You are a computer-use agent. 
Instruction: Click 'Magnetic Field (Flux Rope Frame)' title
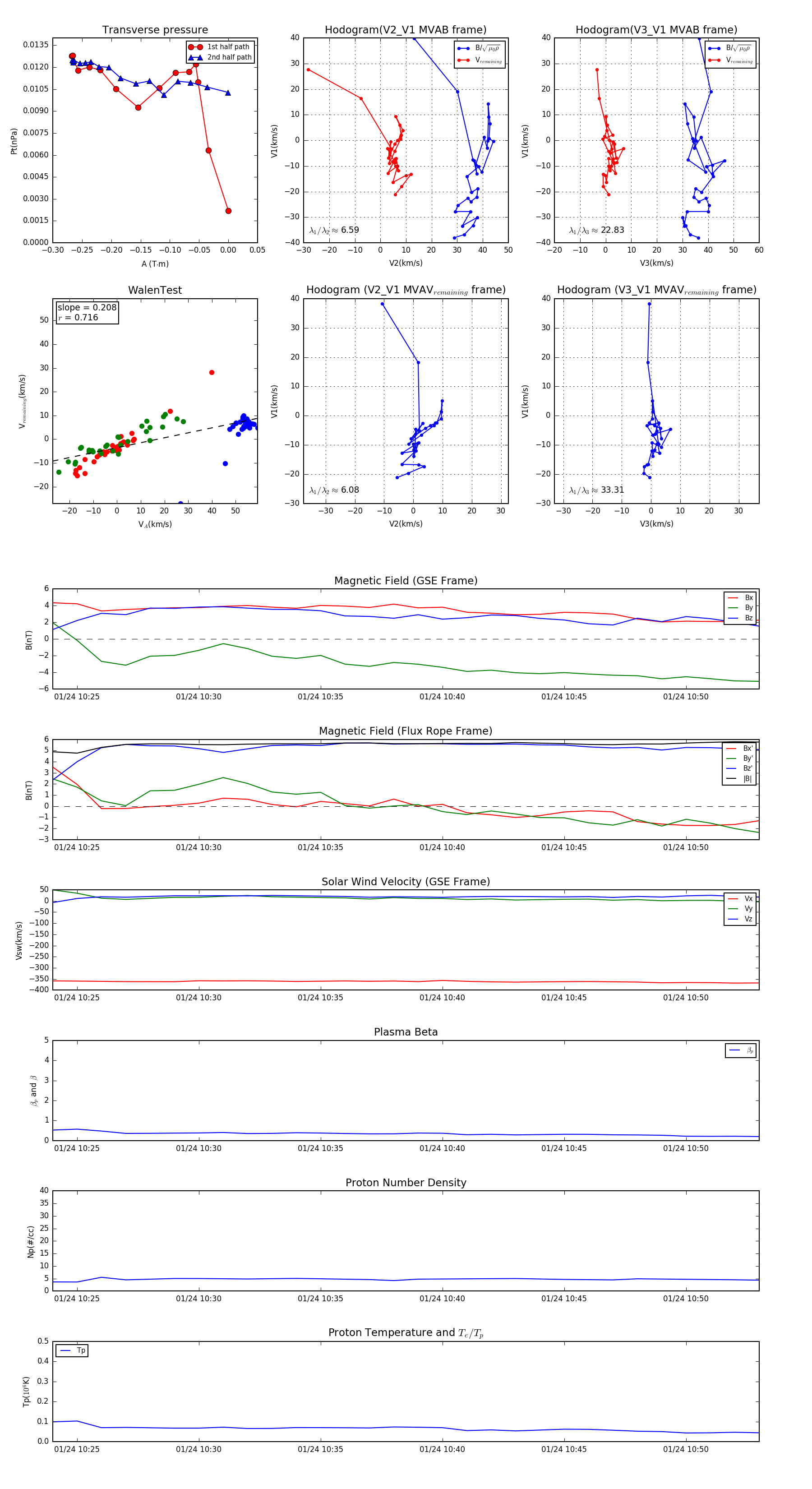[x=406, y=731]
